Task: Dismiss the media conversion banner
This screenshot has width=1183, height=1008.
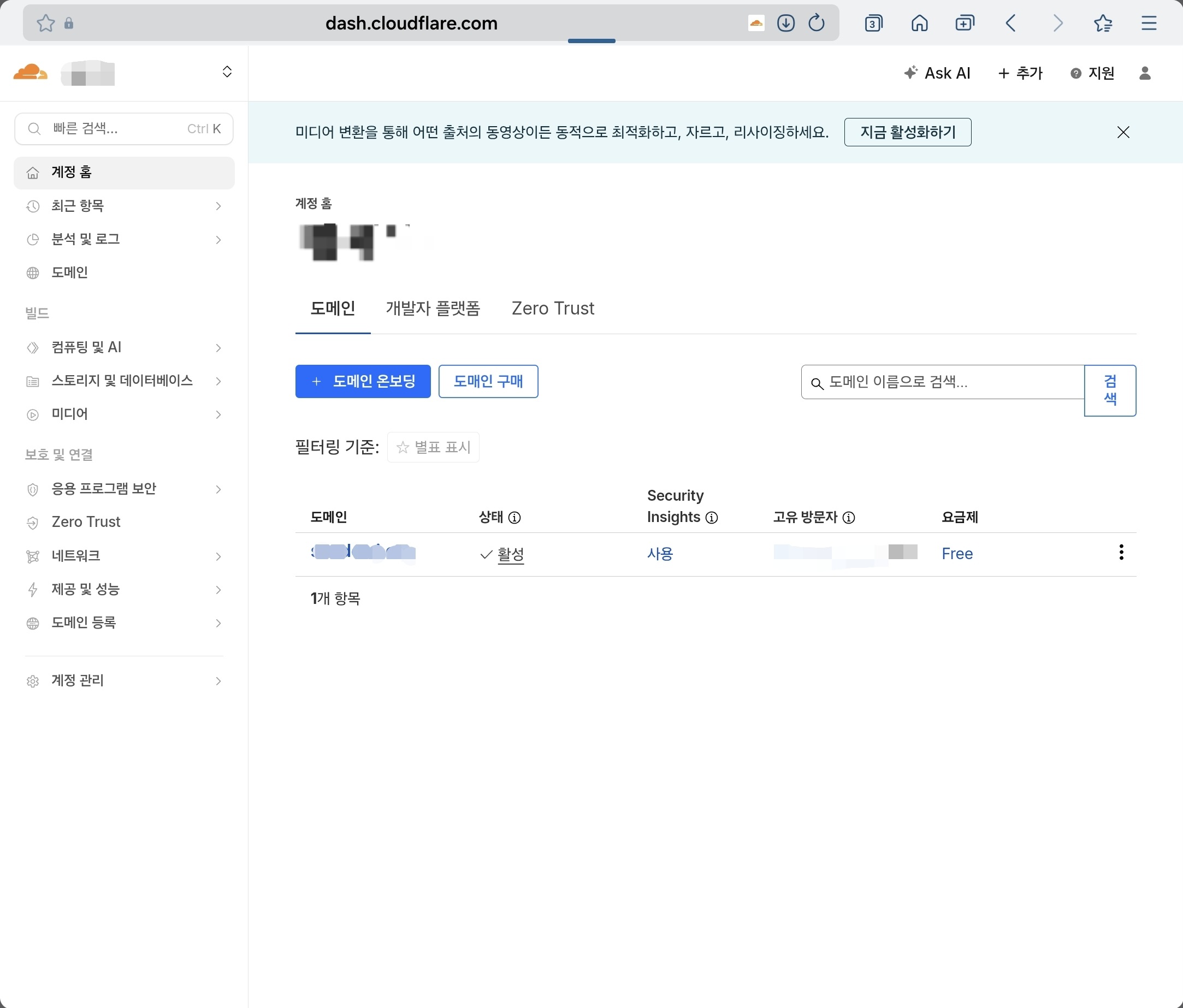Action: pos(1122,133)
